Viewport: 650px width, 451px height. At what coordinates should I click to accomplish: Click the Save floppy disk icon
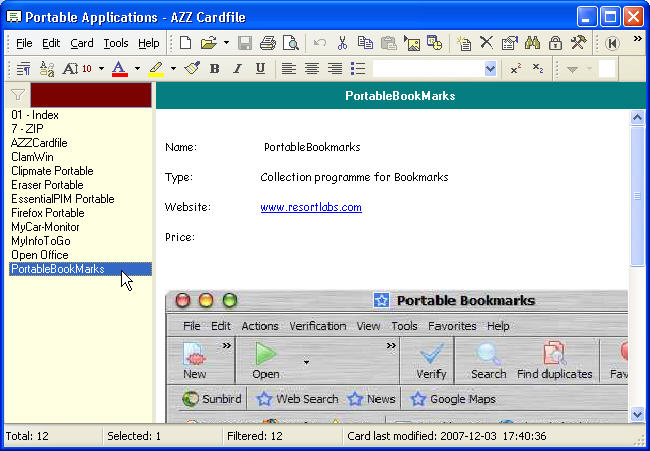click(x=245, y=43)
